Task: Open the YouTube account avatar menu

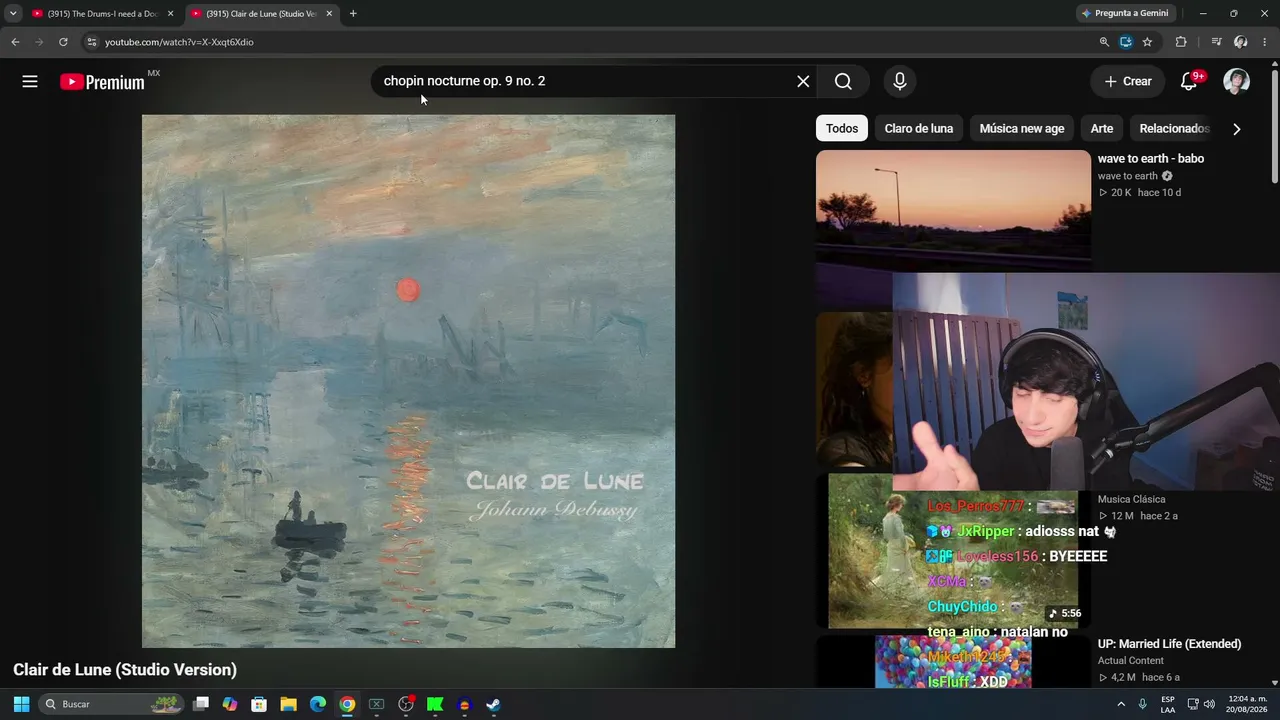Action: point(1237,82)
